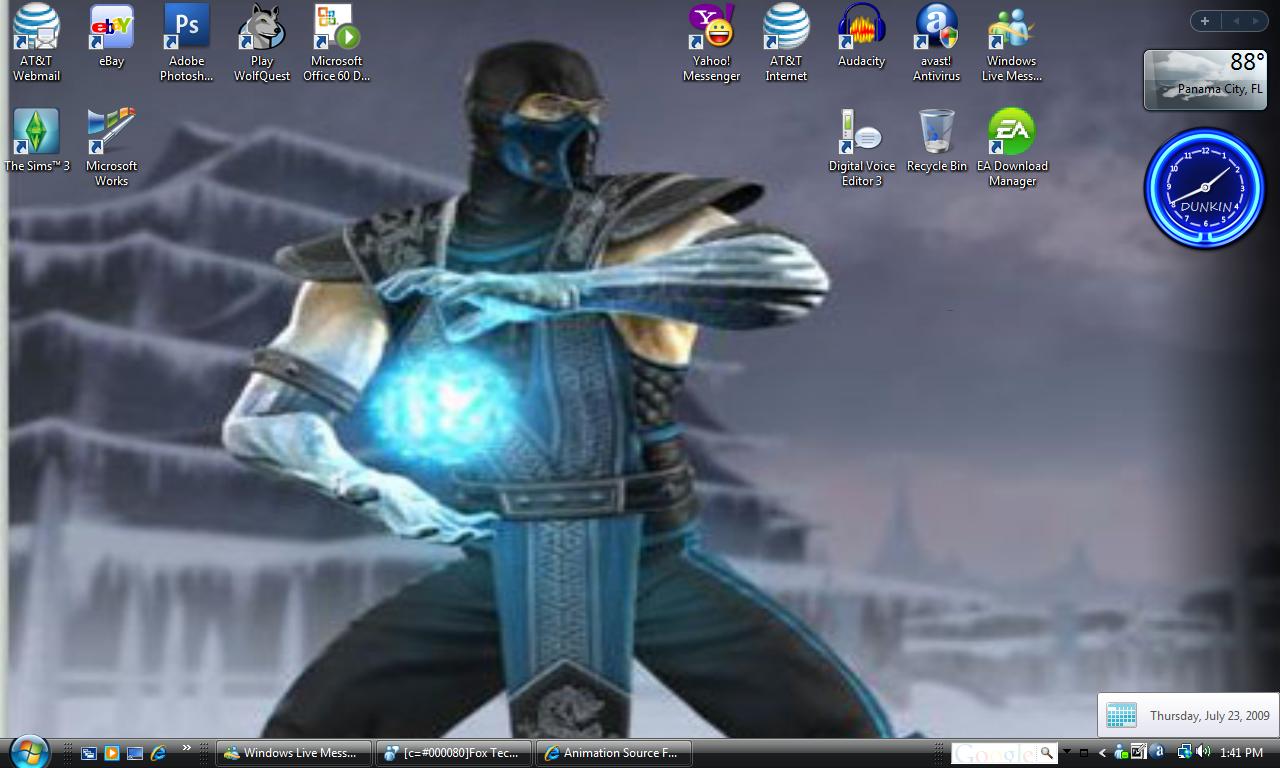The image size is (1280, 768).
Task: Go to next sidebar gadgets page arrow
Action: [x=1257, y=20]
